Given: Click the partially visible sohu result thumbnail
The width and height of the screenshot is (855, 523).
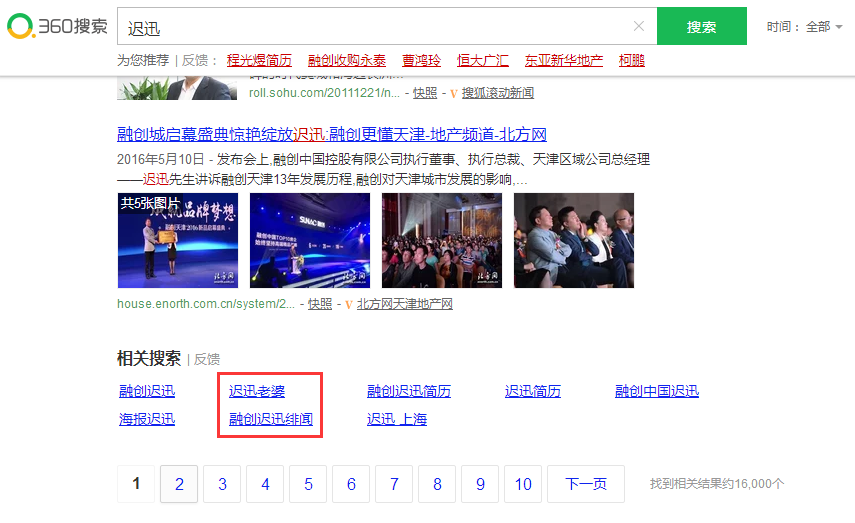Looking at the screenshot, I should [x=177, y=88].
